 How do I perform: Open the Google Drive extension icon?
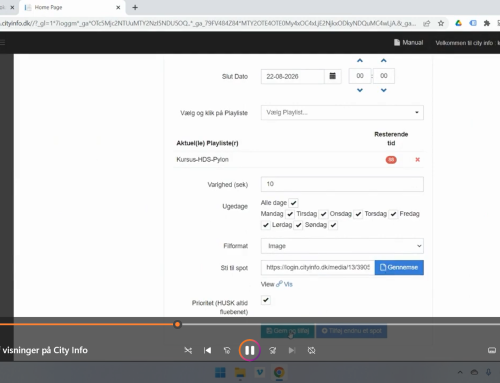458,23
